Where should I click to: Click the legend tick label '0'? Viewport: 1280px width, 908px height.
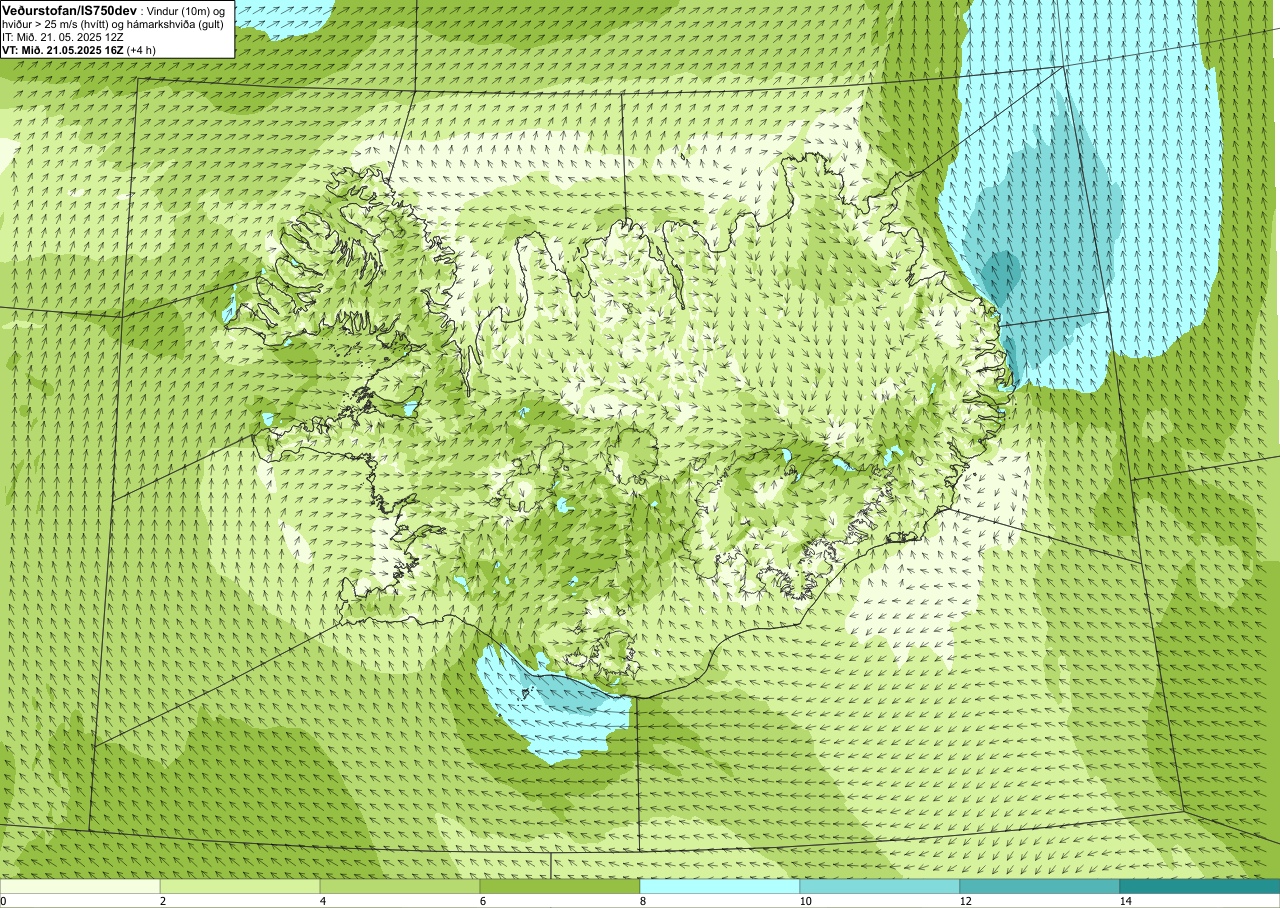3,901
